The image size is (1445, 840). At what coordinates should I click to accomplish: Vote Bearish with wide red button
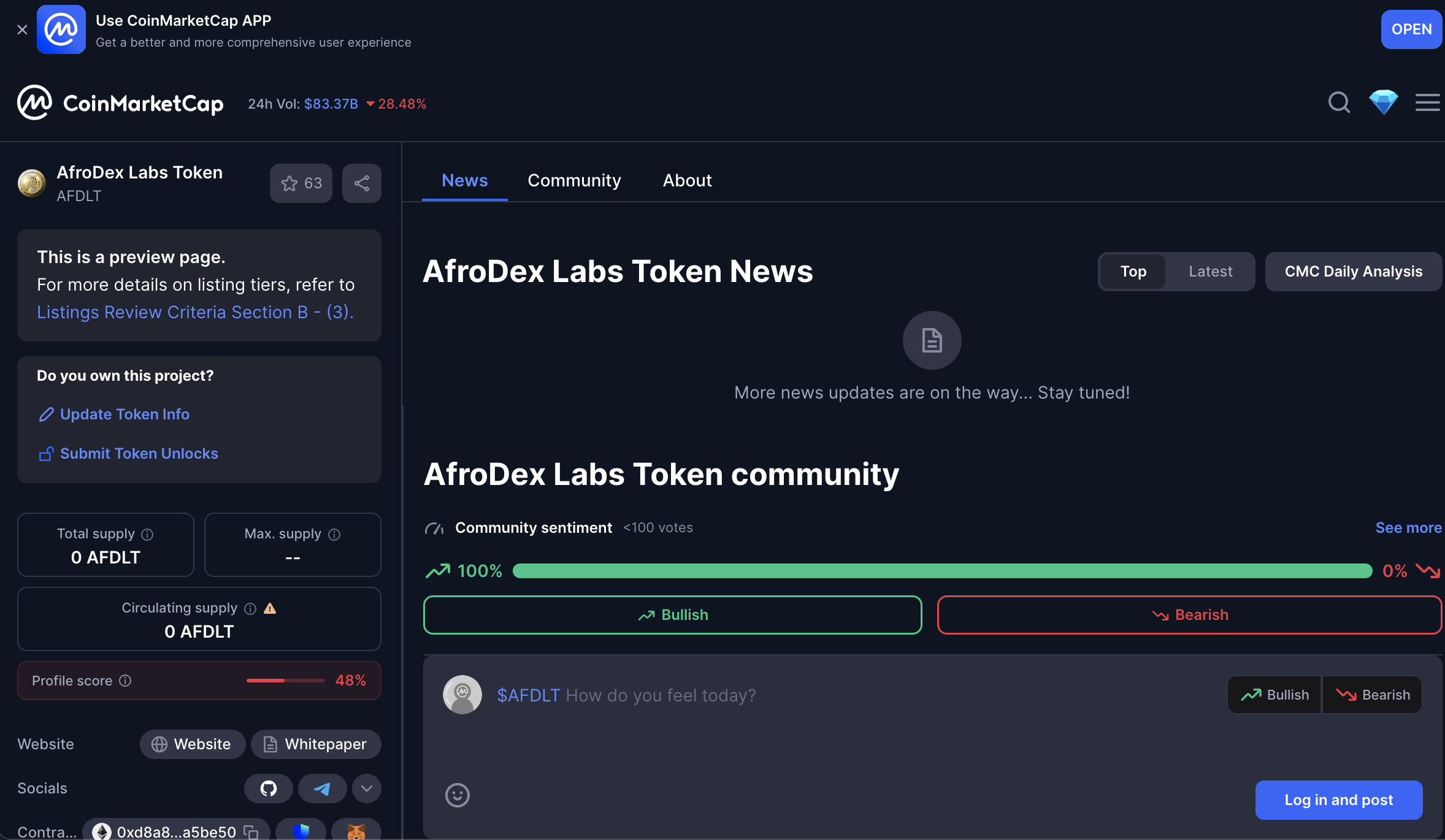tap(1190, 615)
